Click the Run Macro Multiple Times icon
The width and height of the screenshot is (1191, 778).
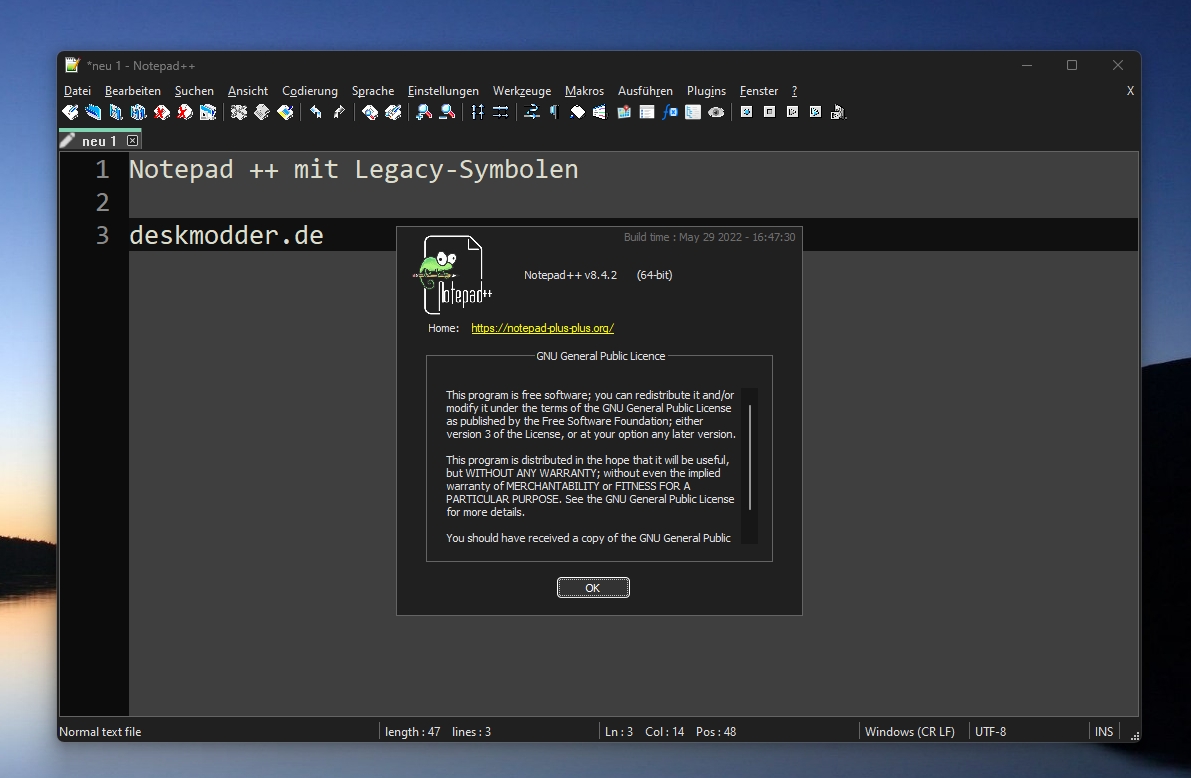(815, 112)
